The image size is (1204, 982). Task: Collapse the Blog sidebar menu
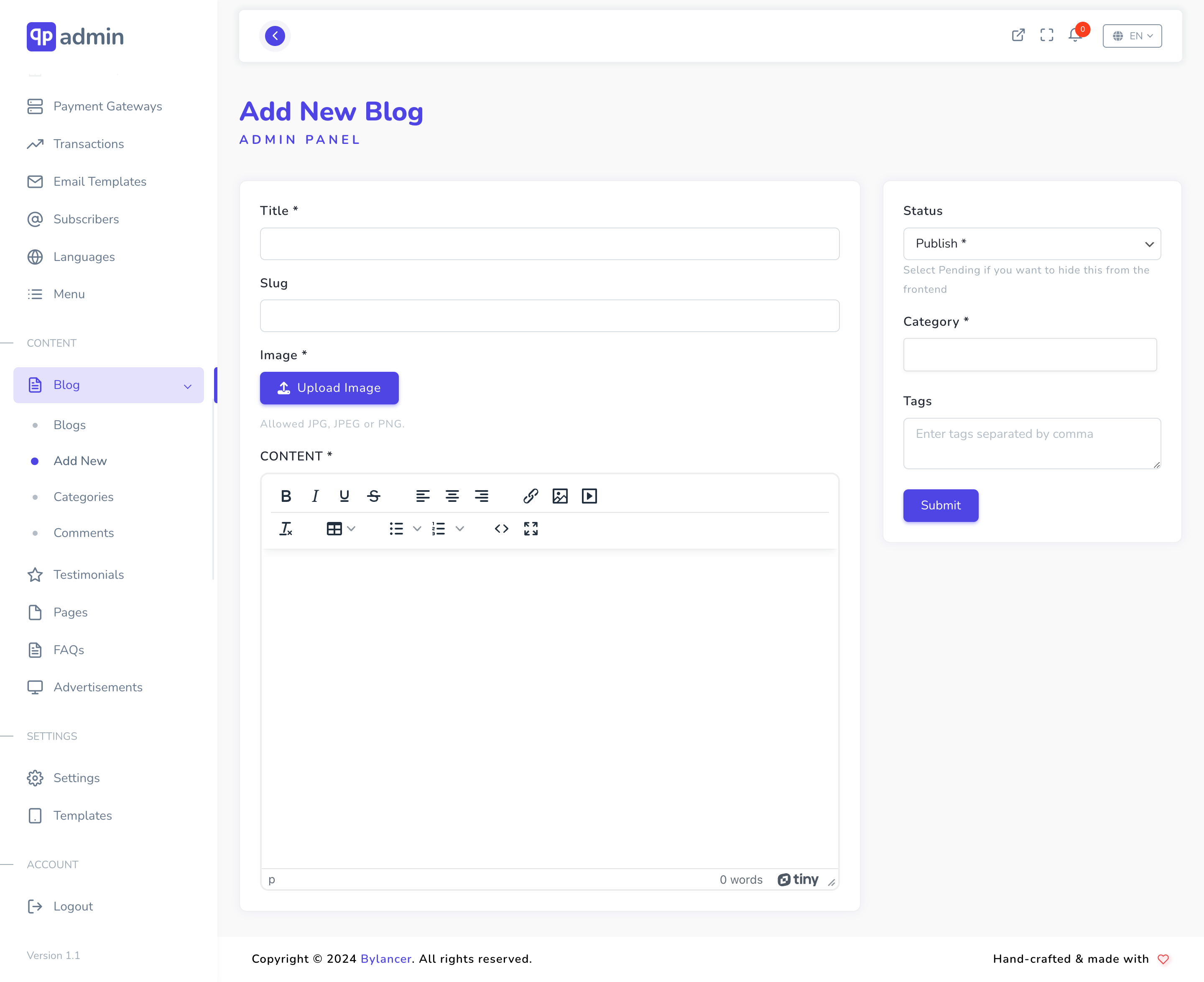click(109, 385)
